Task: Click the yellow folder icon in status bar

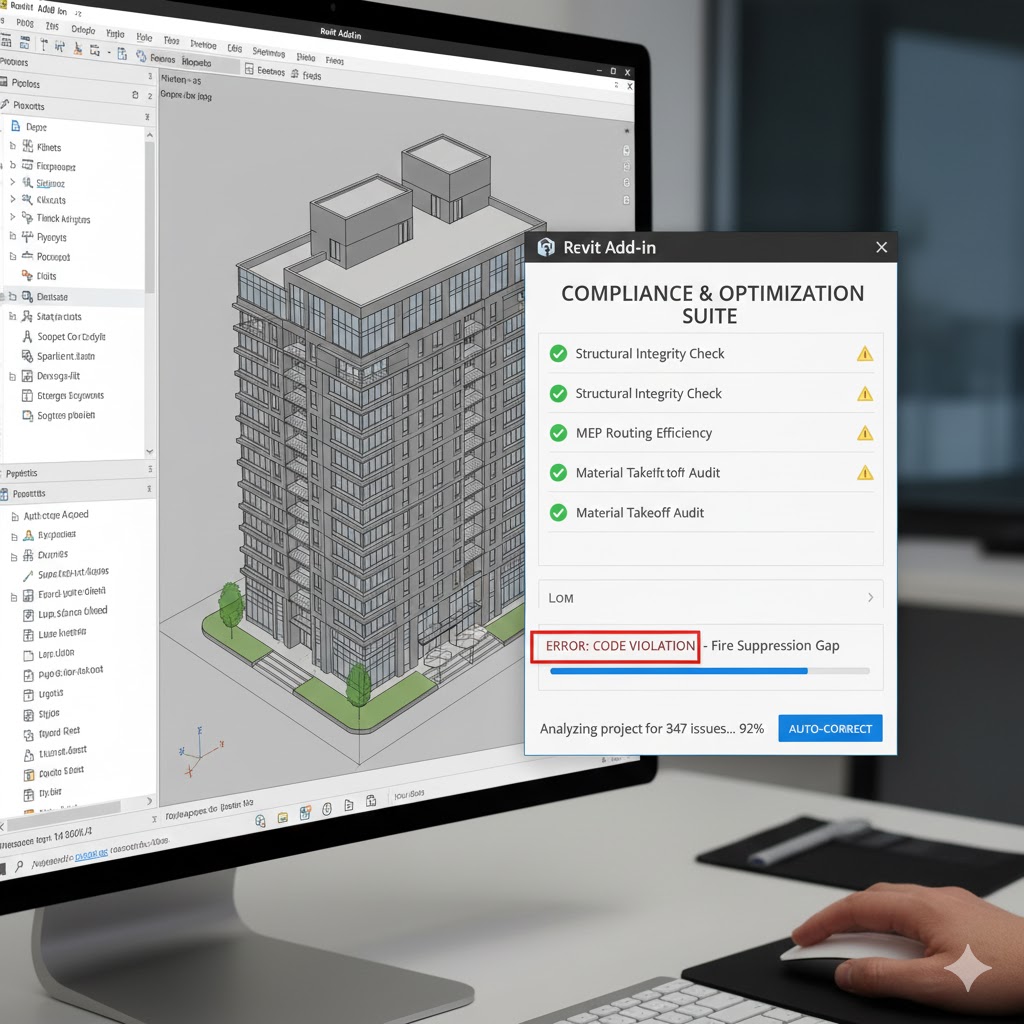Action: coord(283,817)
